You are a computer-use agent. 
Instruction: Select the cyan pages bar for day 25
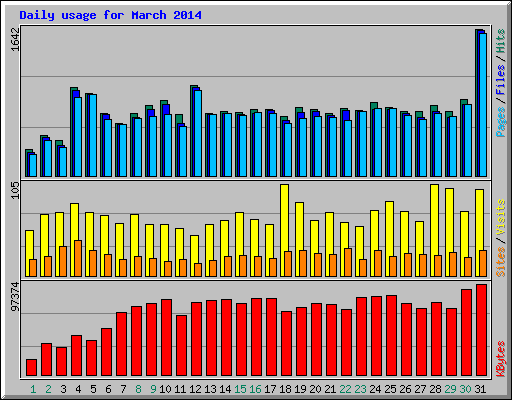[x=393, y=142]
